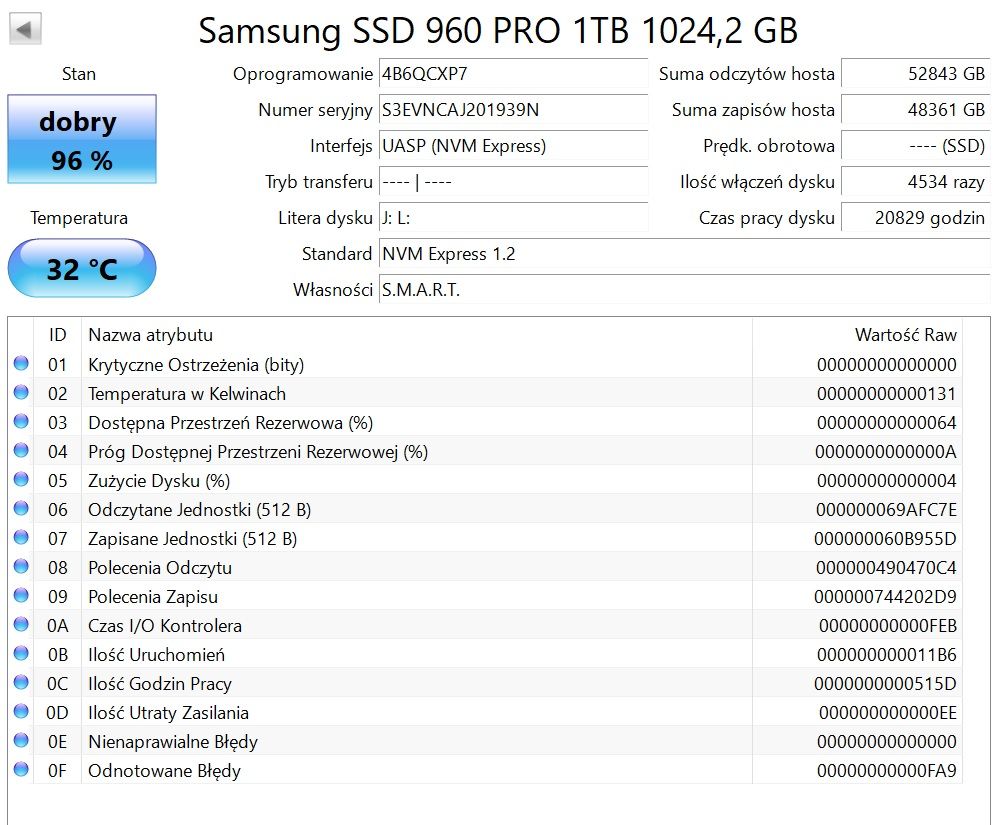Click the status orb for Odczytane Jednostki
1000x825 pixels.
(x=21, y=508)
